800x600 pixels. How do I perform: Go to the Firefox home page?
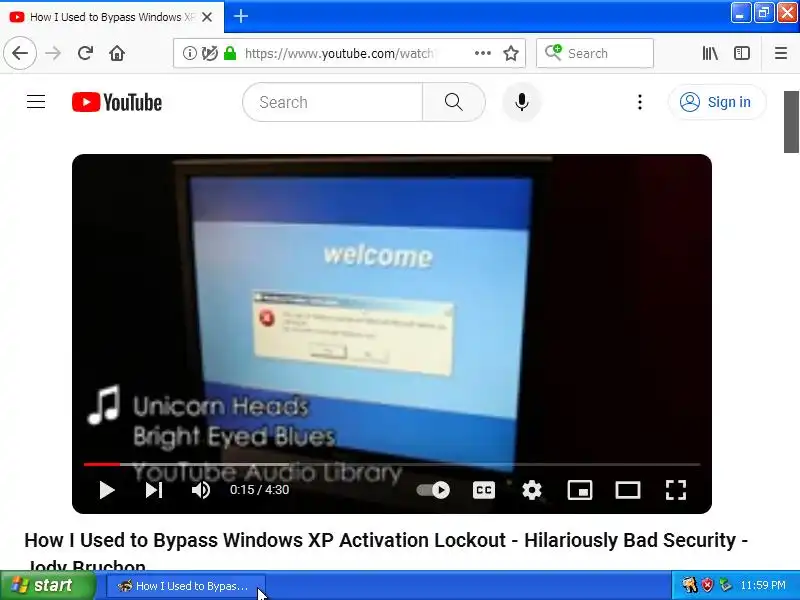[117, 53]
